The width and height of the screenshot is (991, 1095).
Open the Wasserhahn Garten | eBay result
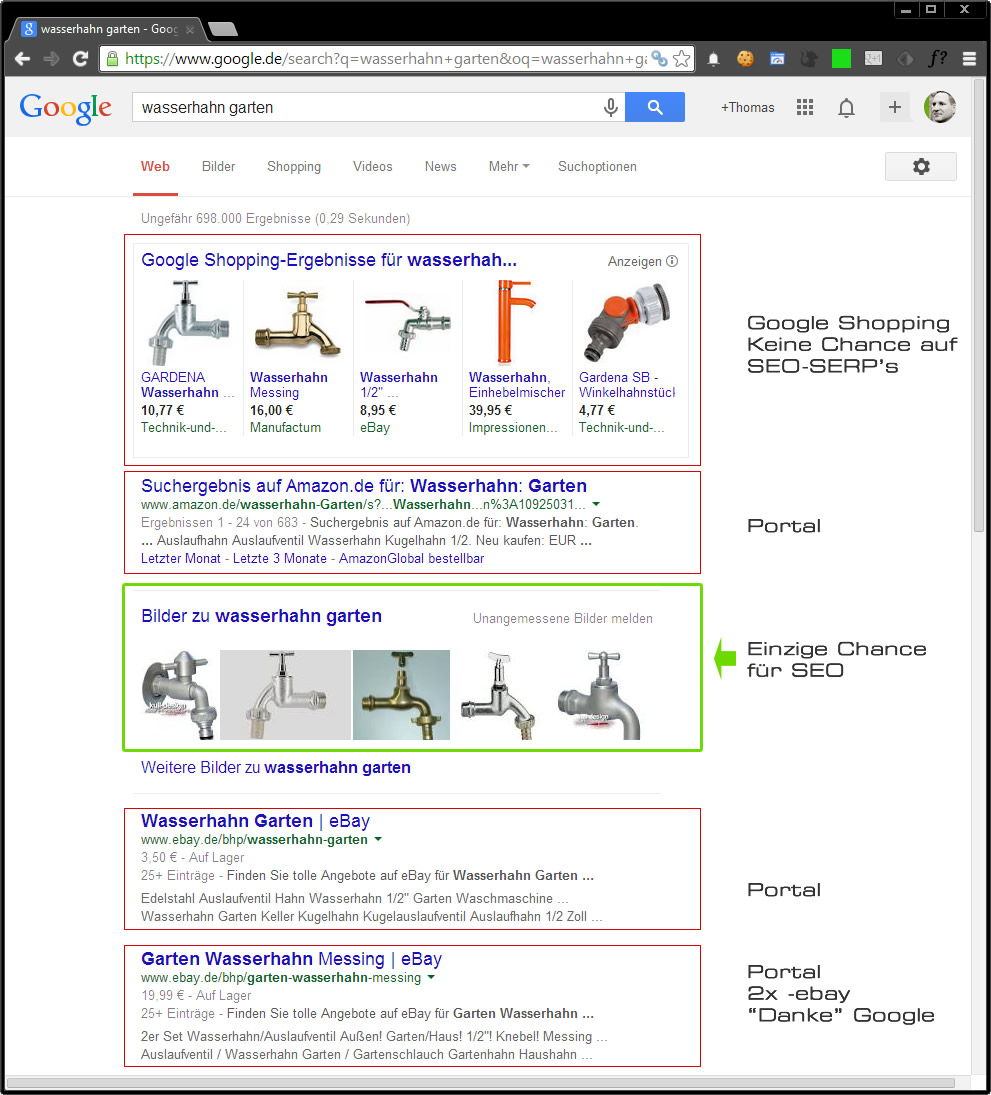[x=256, y=821]
